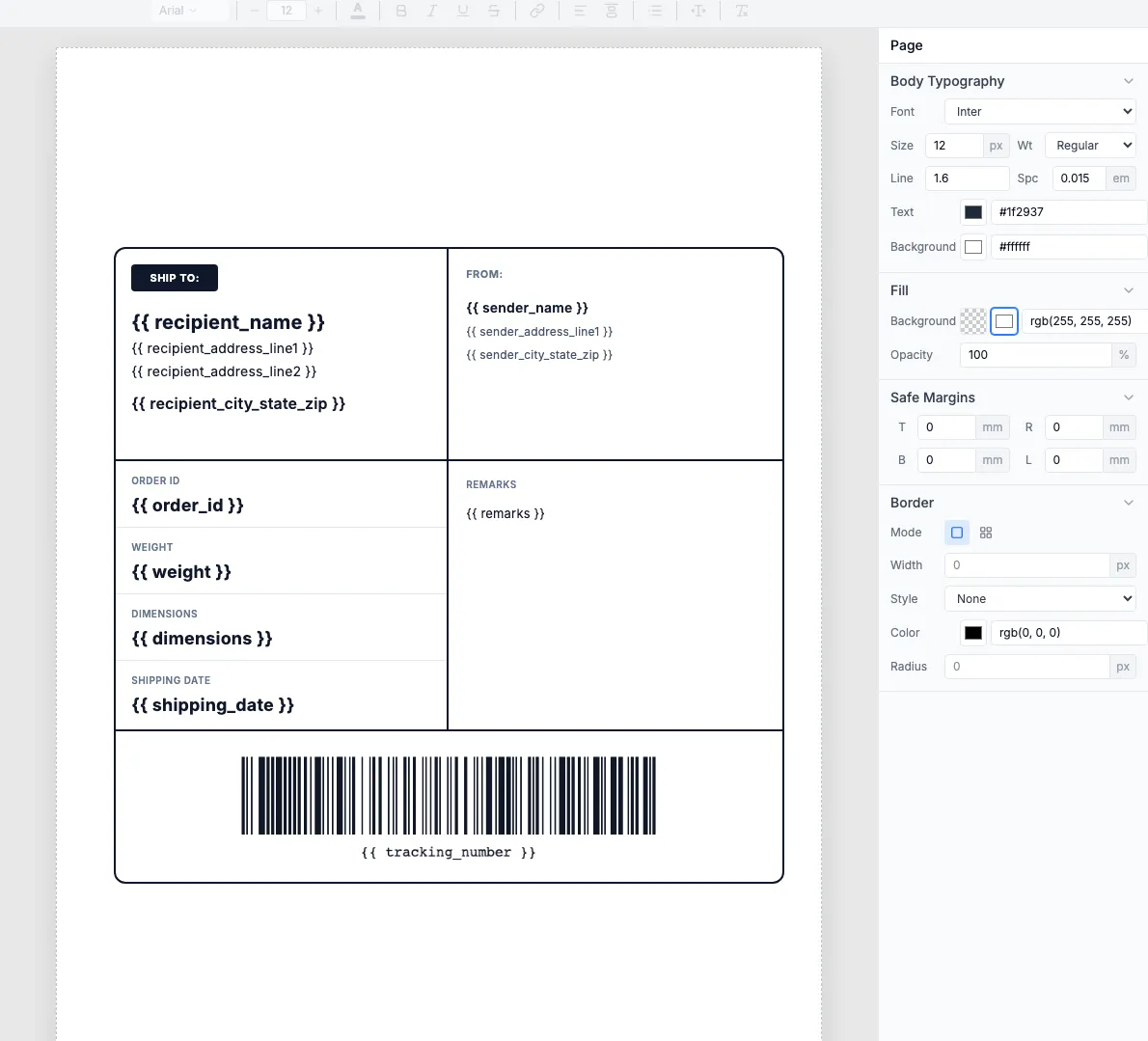Open the text spacing tool
The height and width of the screenshot is (1041, 1148).
click(x=698, y=11)
